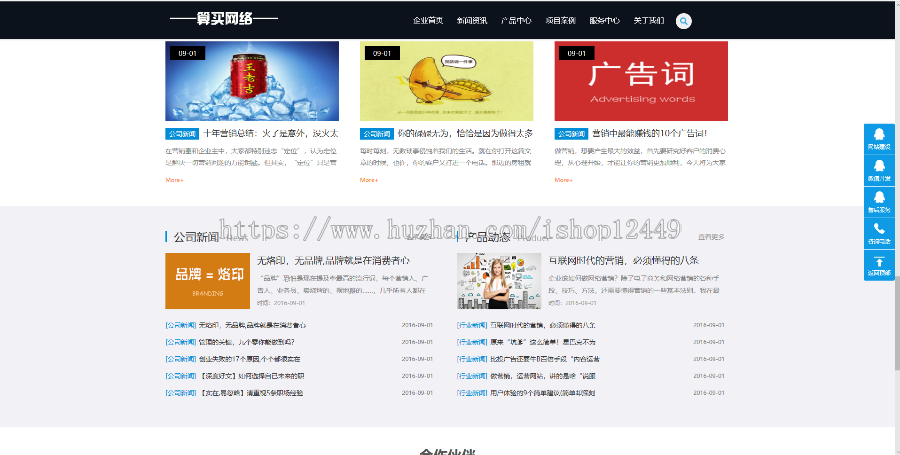Viewport: 900px width, 455px height.
Task: Click the QQ icon directly above the phone icon
Action: tap(879, 201)
